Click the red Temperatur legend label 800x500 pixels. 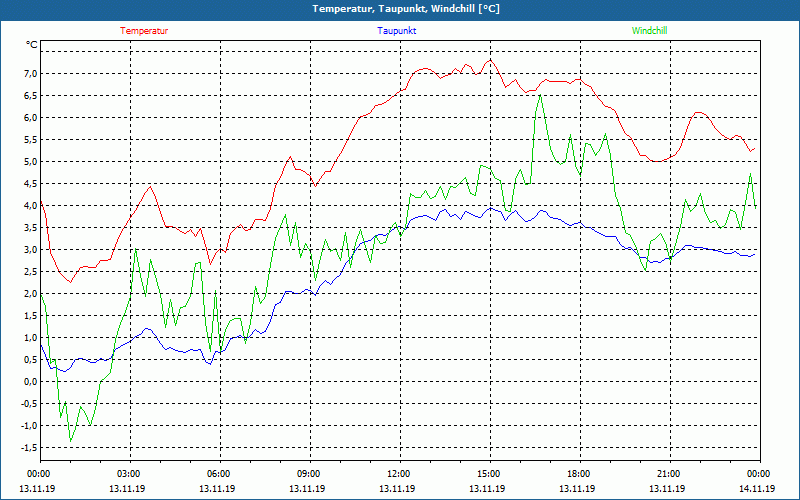click(144, 31)
